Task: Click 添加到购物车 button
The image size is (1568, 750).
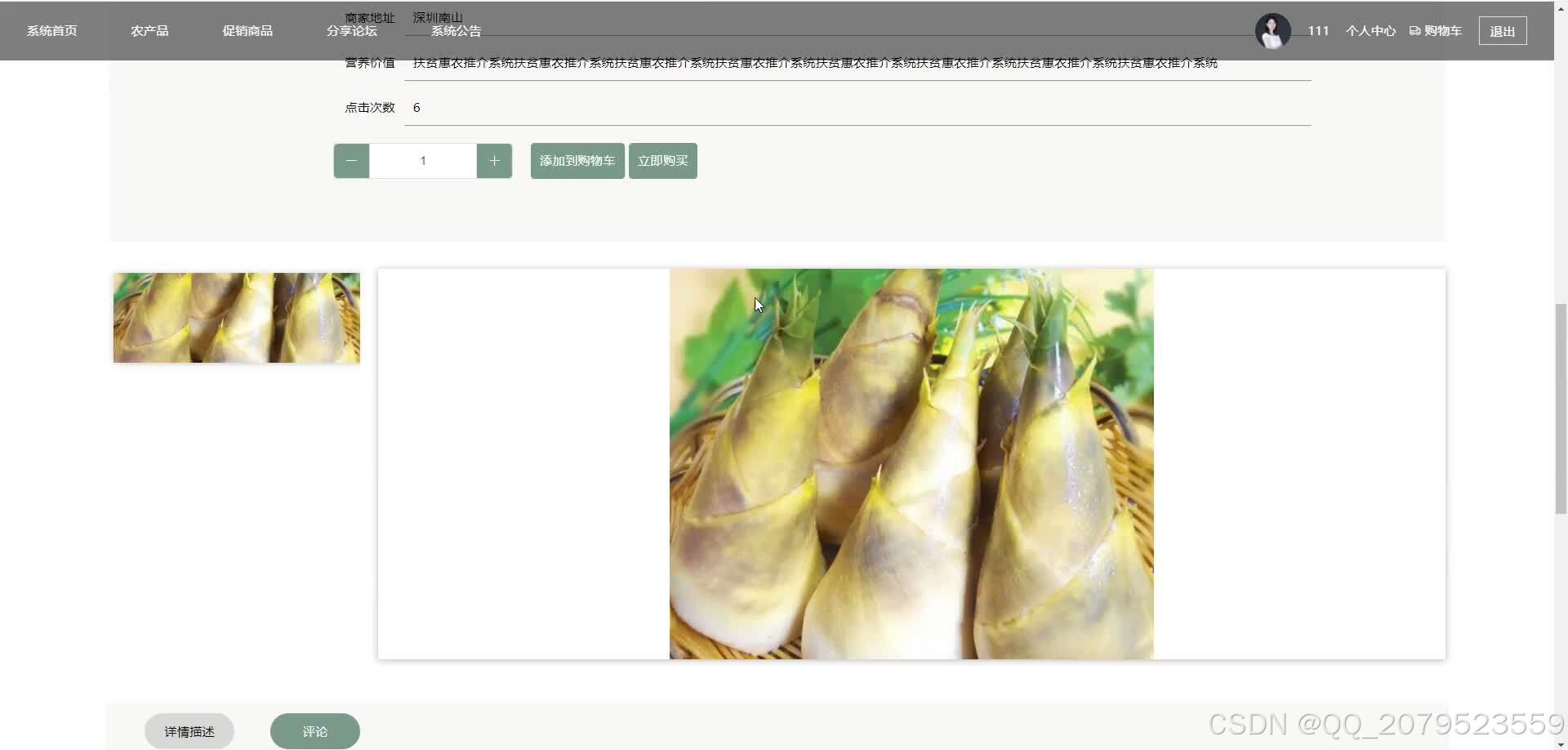Action: pyautogui.click(x=577, y=161)
